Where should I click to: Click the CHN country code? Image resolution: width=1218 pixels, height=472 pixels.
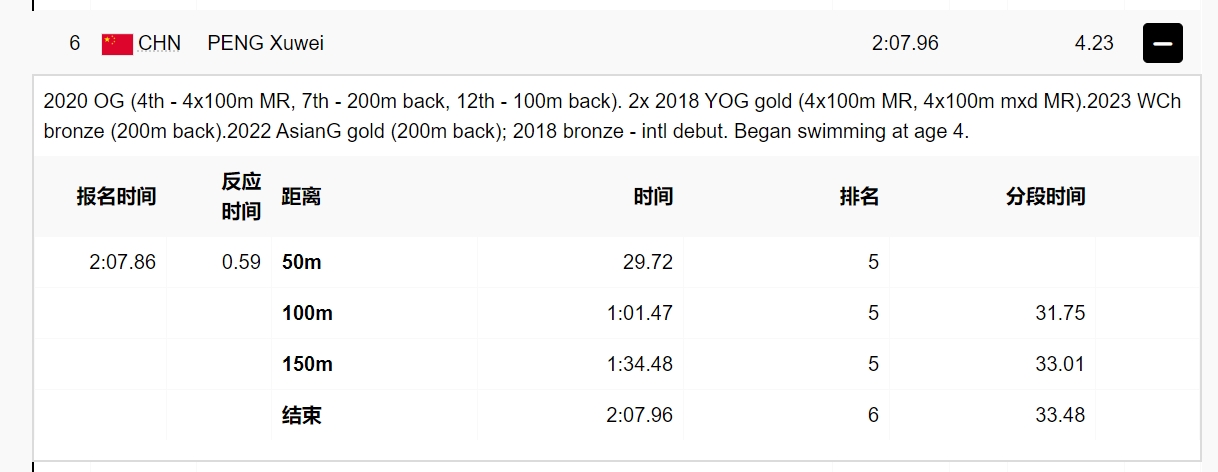[x=161, y=43]
